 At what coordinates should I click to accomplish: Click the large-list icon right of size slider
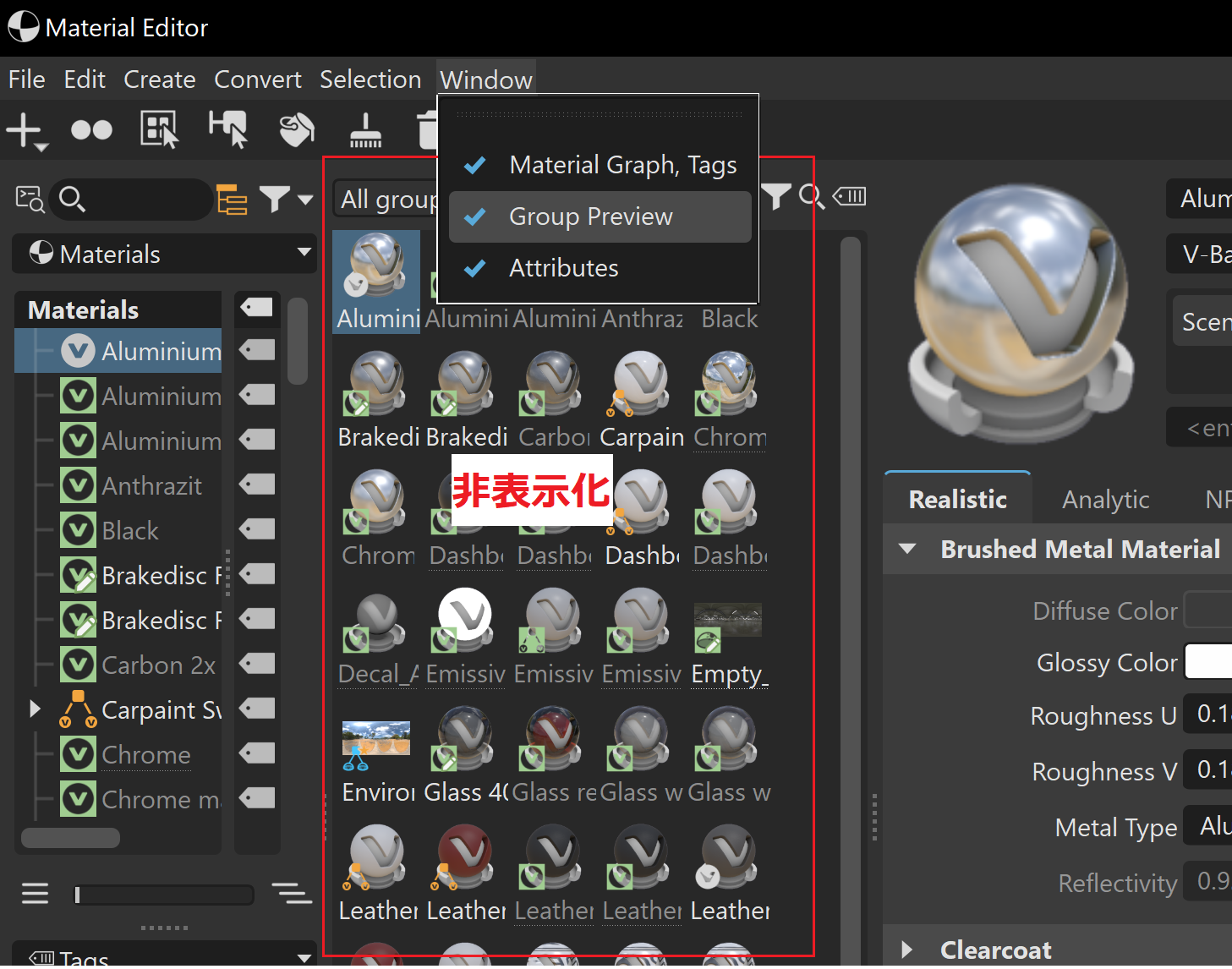pyautogui.click(x=292, y=894)
